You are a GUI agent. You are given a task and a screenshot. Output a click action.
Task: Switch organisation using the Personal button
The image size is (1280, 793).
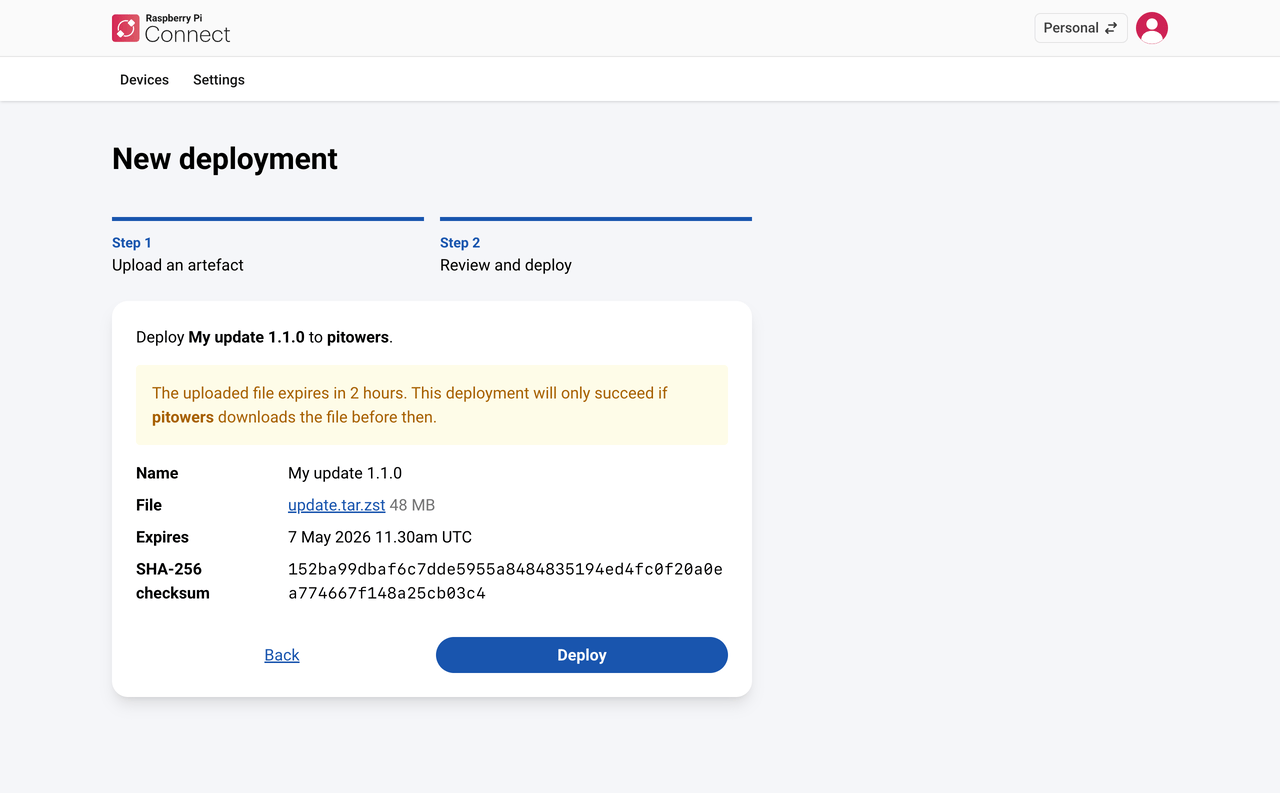(1081, 28)
